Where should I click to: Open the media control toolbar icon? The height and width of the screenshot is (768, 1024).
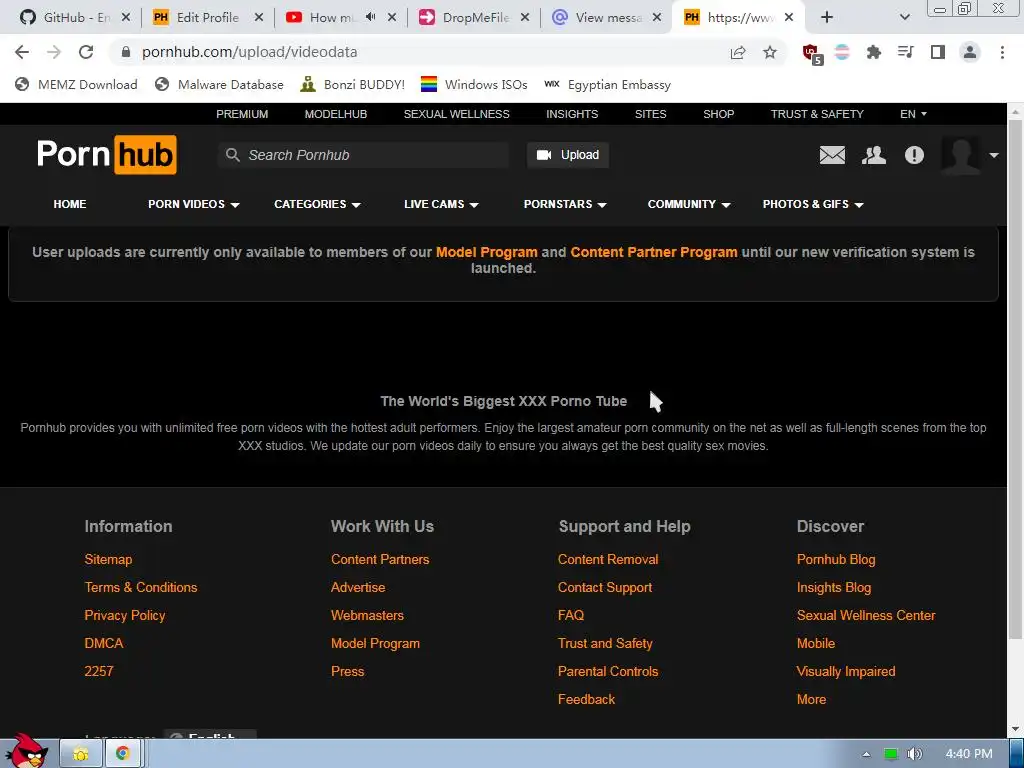[x=905, y=52]
